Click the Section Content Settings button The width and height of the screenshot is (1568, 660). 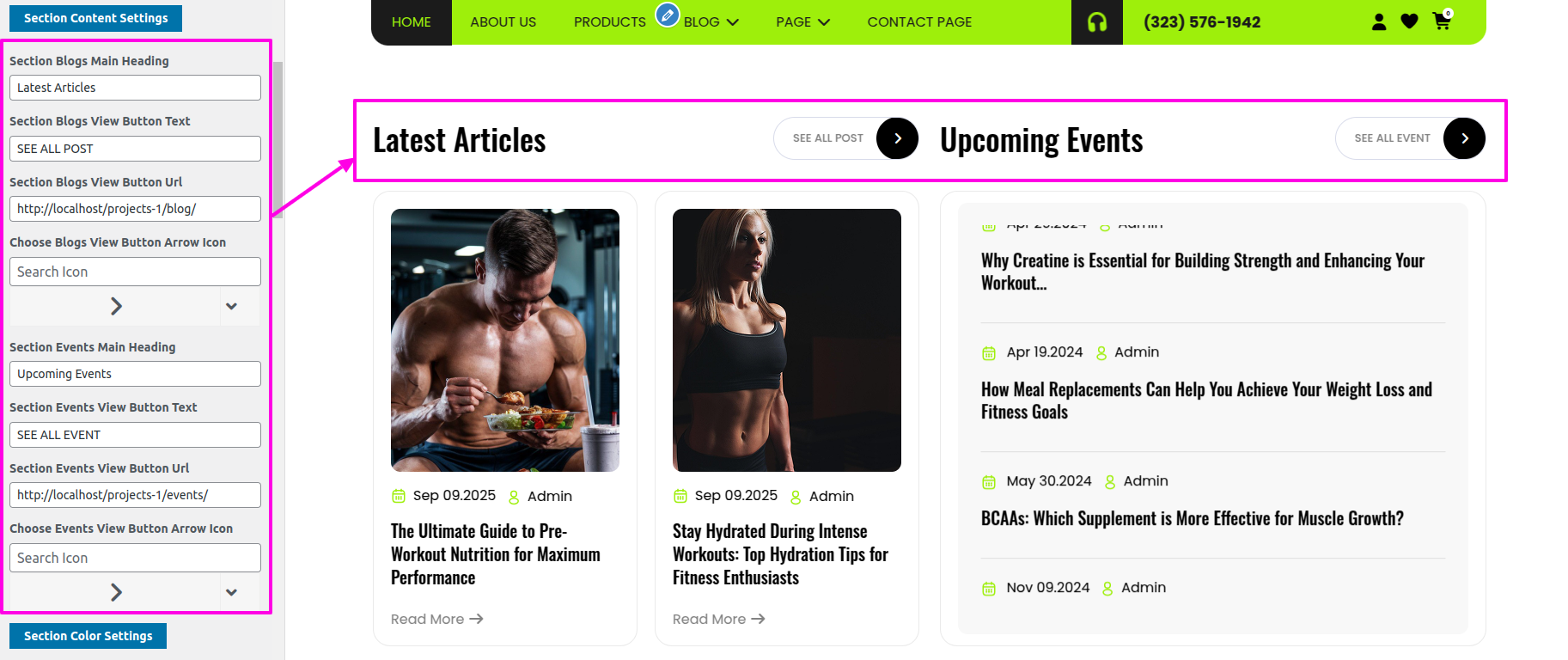click(x=95, y=18)
